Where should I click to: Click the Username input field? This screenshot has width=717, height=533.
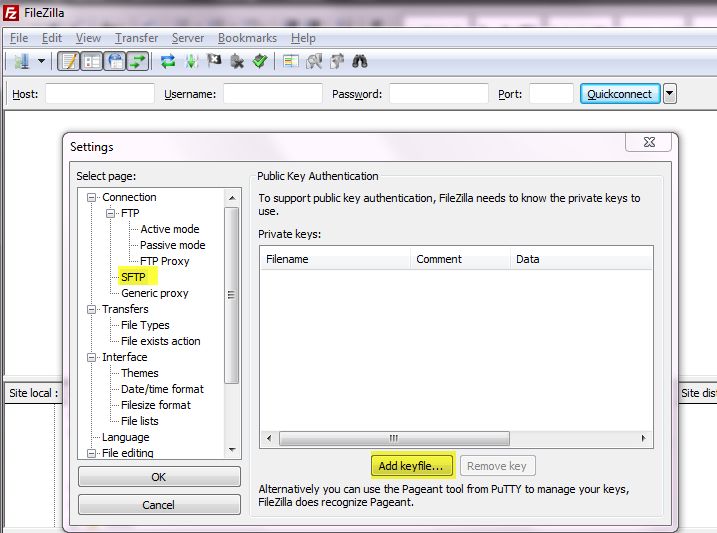(x=273, y=94)
